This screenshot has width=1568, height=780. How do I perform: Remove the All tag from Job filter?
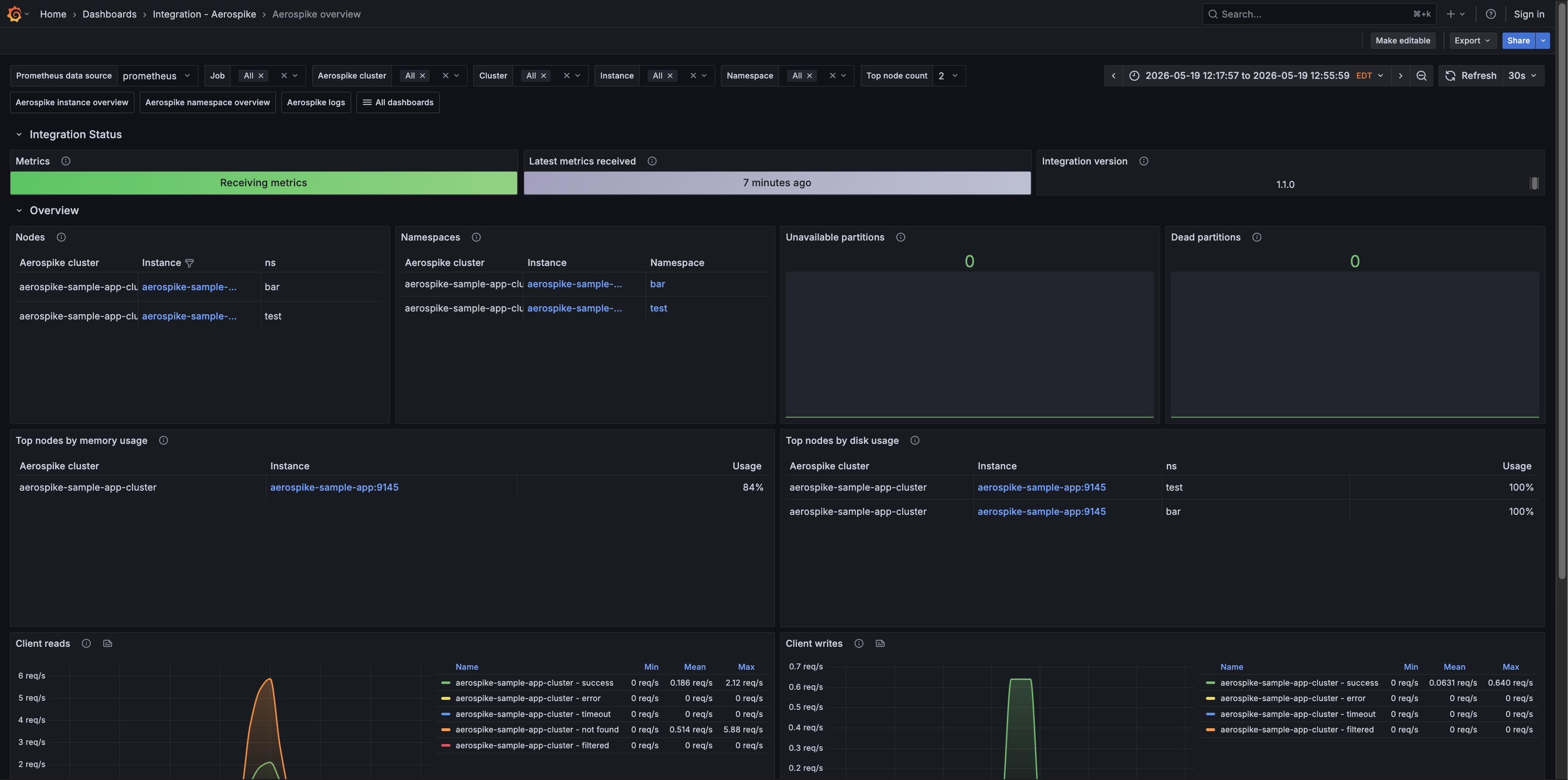(x=261, y=76)
